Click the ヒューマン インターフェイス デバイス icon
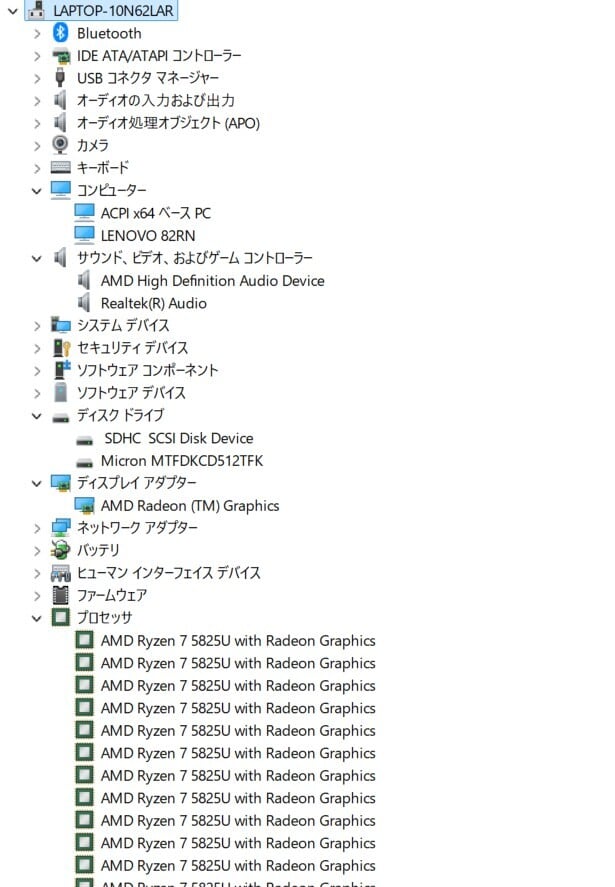 pyautogui.click(x=61, y=574)
